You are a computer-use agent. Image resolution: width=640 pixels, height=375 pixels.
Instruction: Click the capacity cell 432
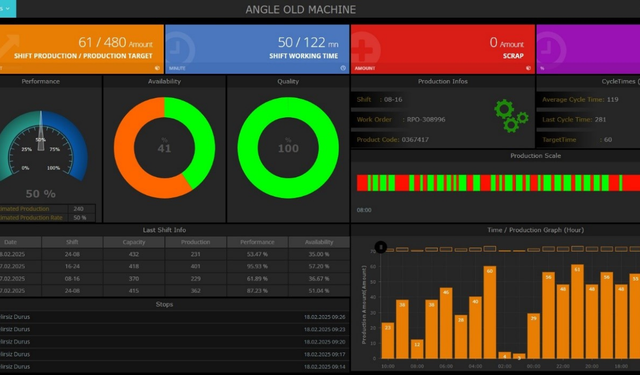pyautogui.click(x=134, y=254)
